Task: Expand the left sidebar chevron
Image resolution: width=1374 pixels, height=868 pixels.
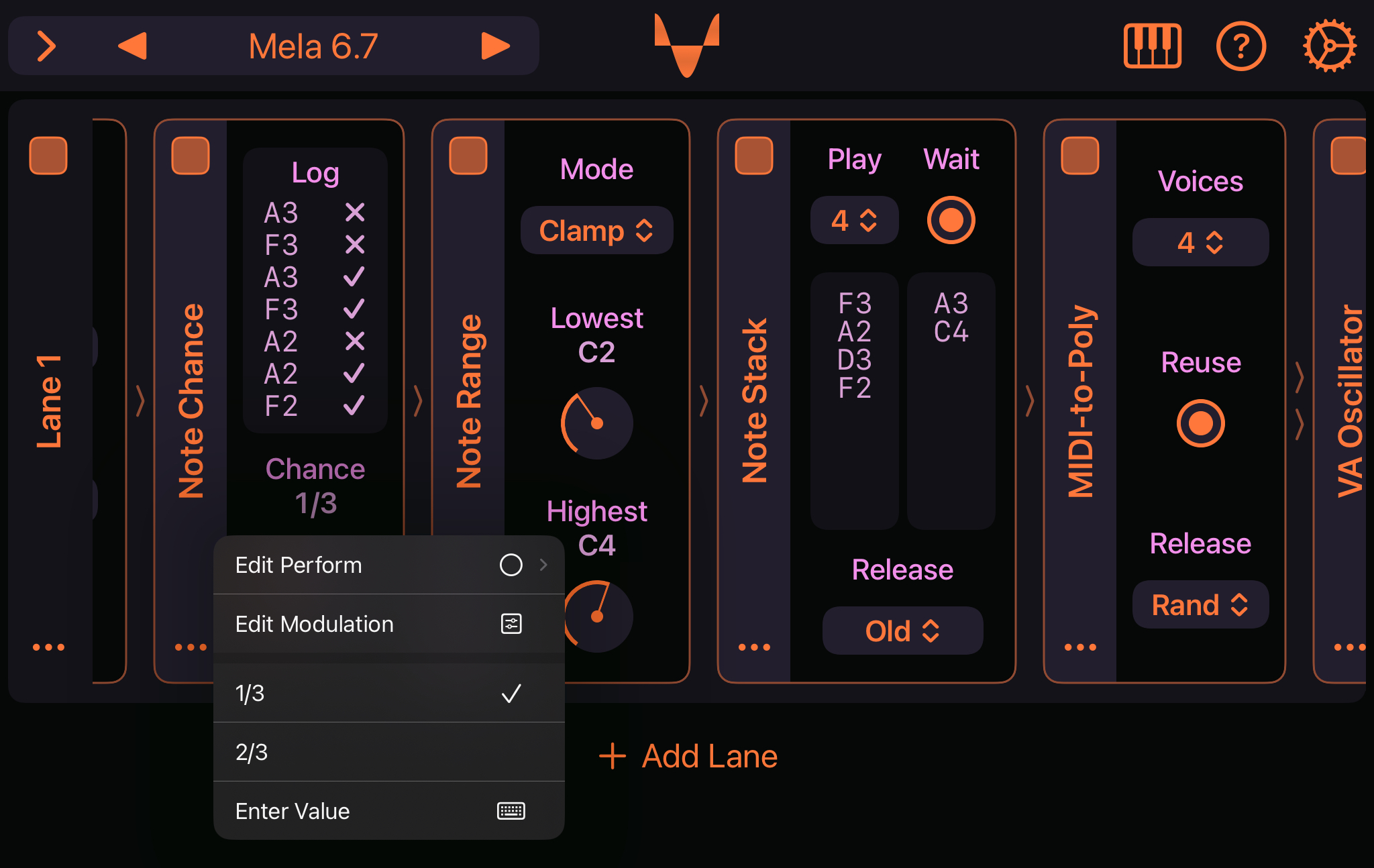Action: point(46,47)
